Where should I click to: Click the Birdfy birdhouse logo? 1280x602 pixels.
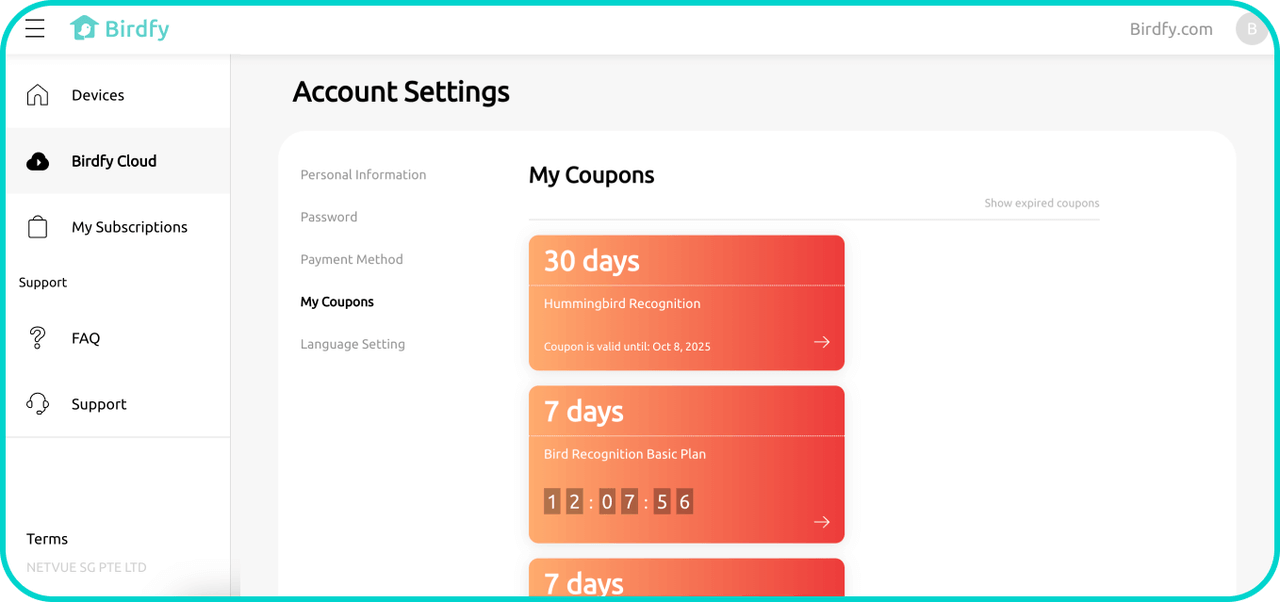83,29
